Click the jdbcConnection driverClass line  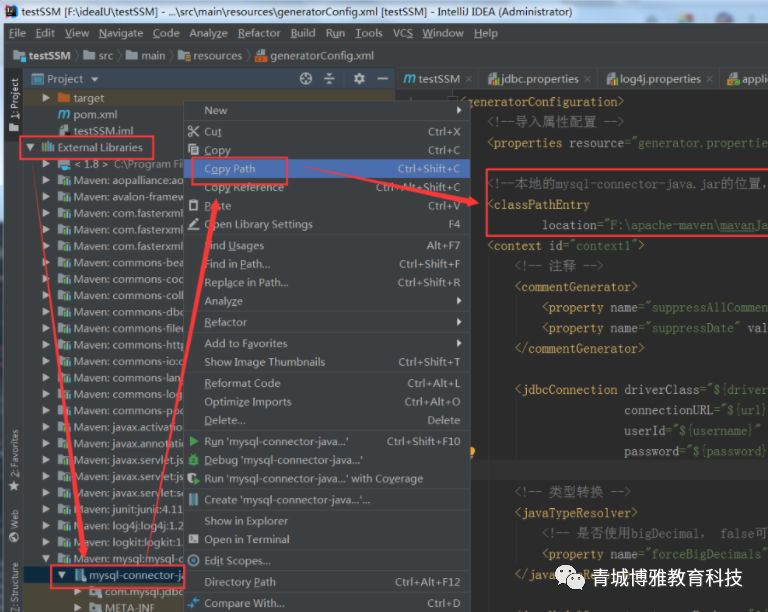click(x=642, y=390)
